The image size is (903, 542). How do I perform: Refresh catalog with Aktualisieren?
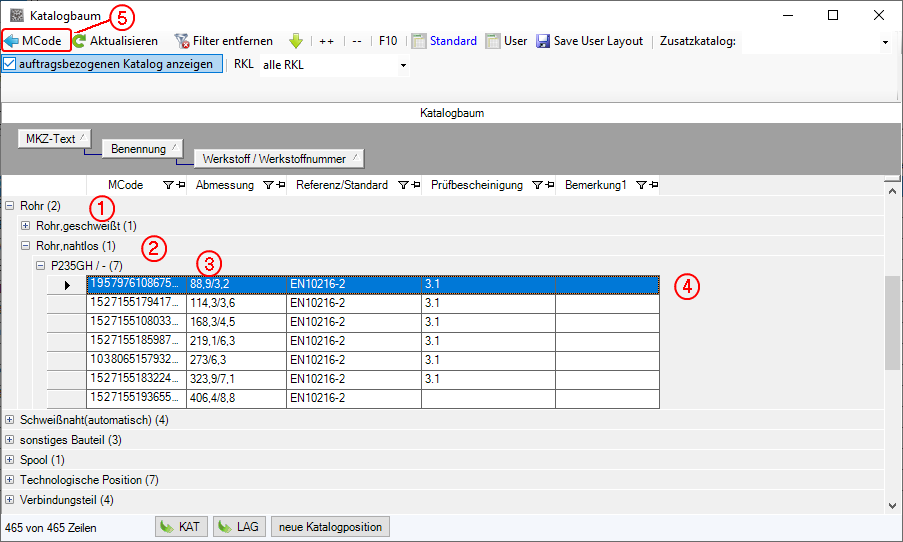point(116,41)
